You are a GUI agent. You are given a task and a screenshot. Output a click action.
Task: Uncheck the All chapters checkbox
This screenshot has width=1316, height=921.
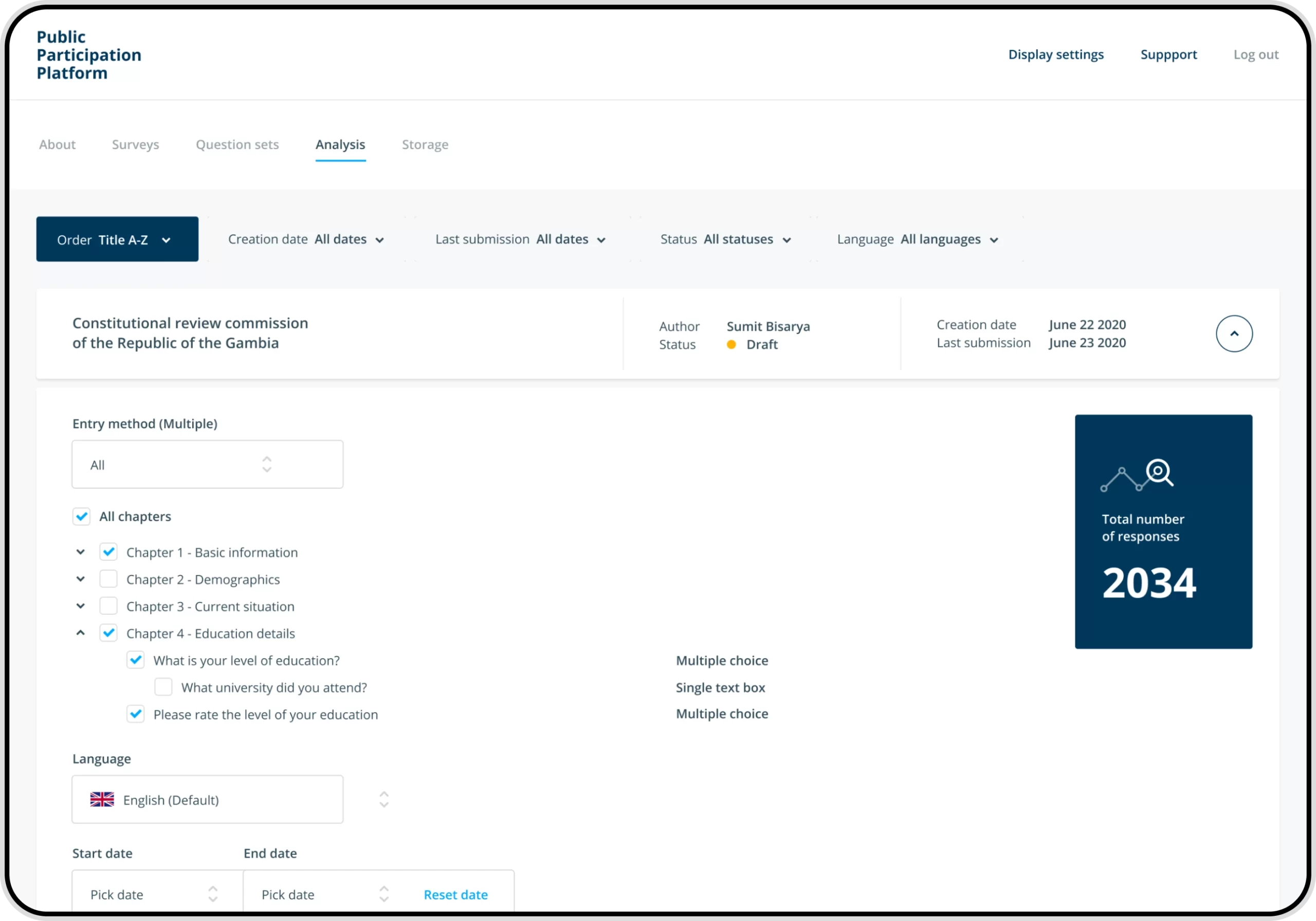pyautogui.click(x=81, y=517)
